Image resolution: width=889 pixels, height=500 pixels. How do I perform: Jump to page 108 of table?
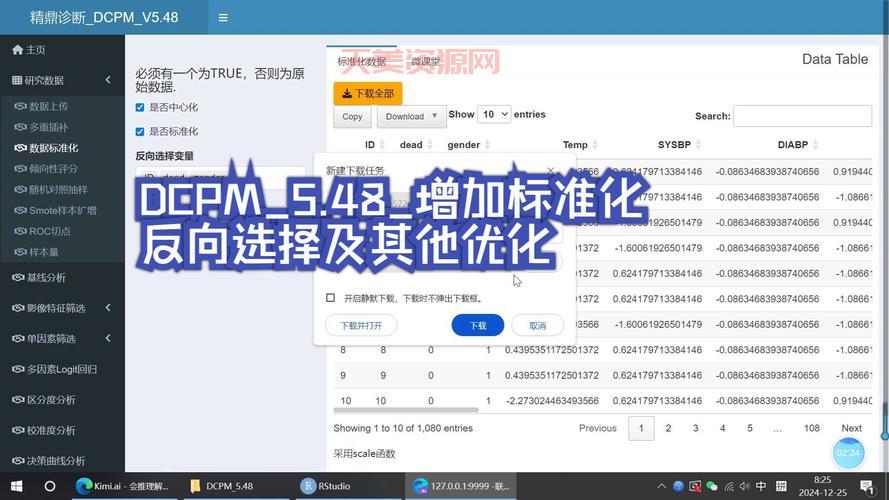tap(811, 428)
